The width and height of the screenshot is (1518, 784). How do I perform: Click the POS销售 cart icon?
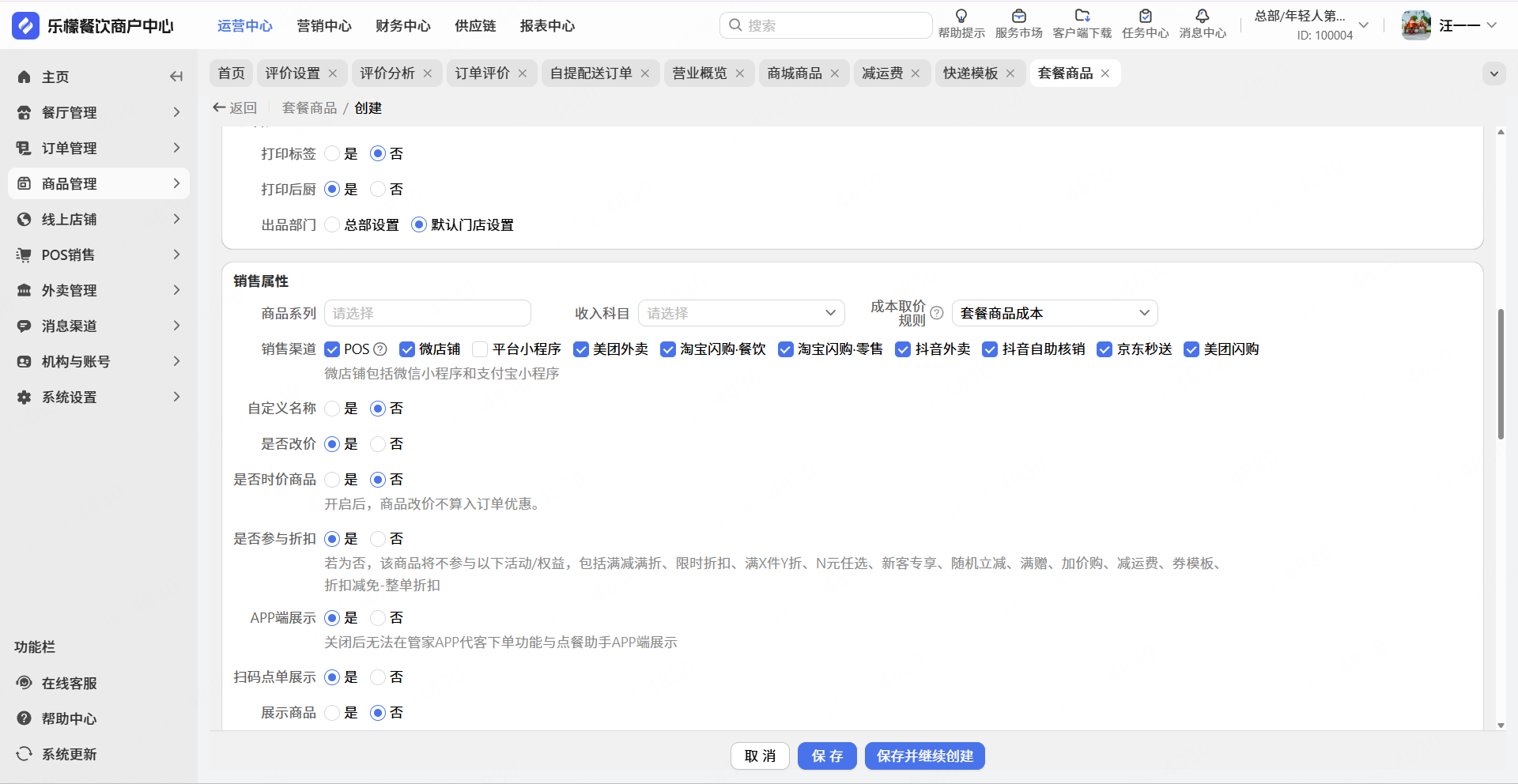25,254
